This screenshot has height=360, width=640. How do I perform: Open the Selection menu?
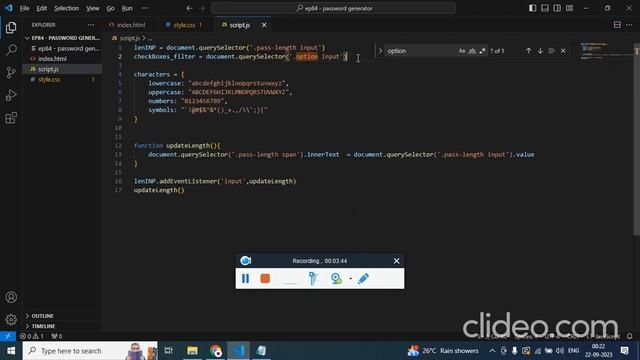point(67,8)
